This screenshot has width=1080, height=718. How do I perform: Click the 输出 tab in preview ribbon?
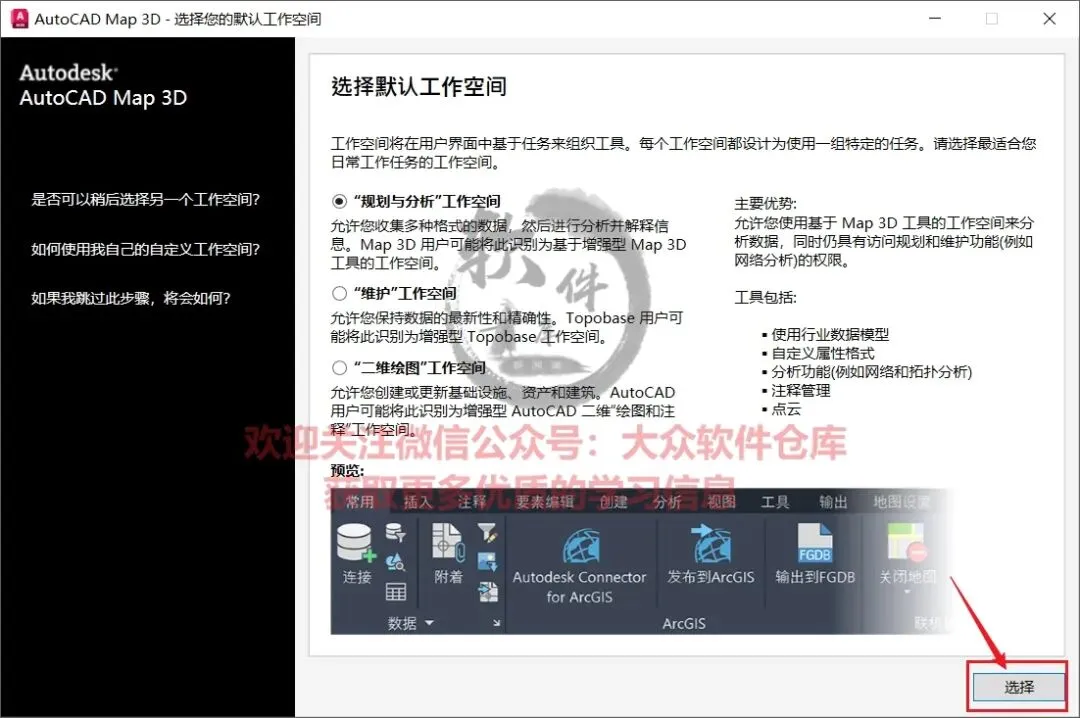833,502
